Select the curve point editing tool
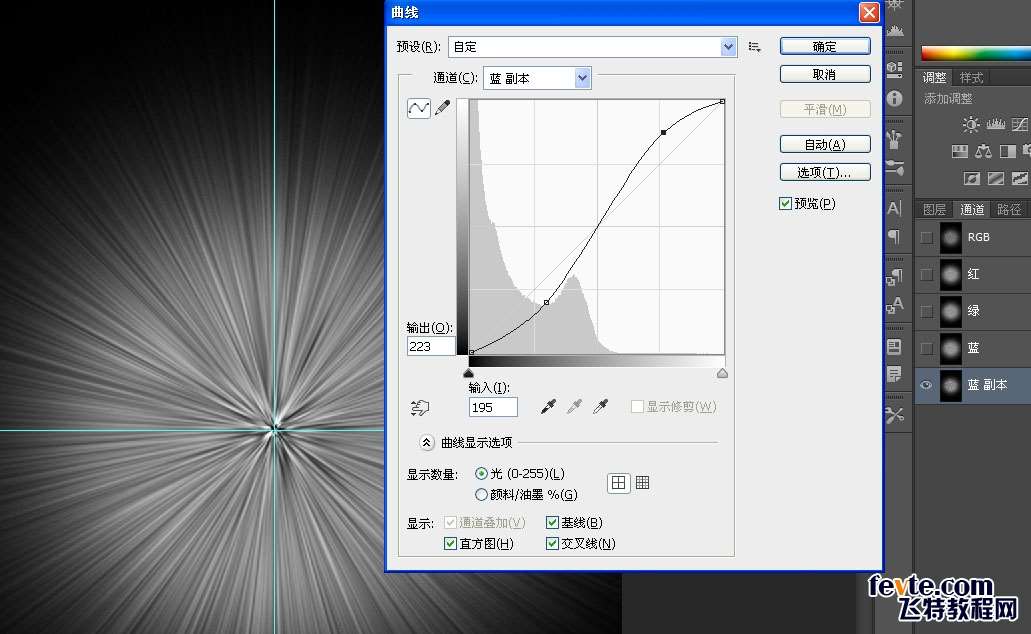 click(419, 108)
